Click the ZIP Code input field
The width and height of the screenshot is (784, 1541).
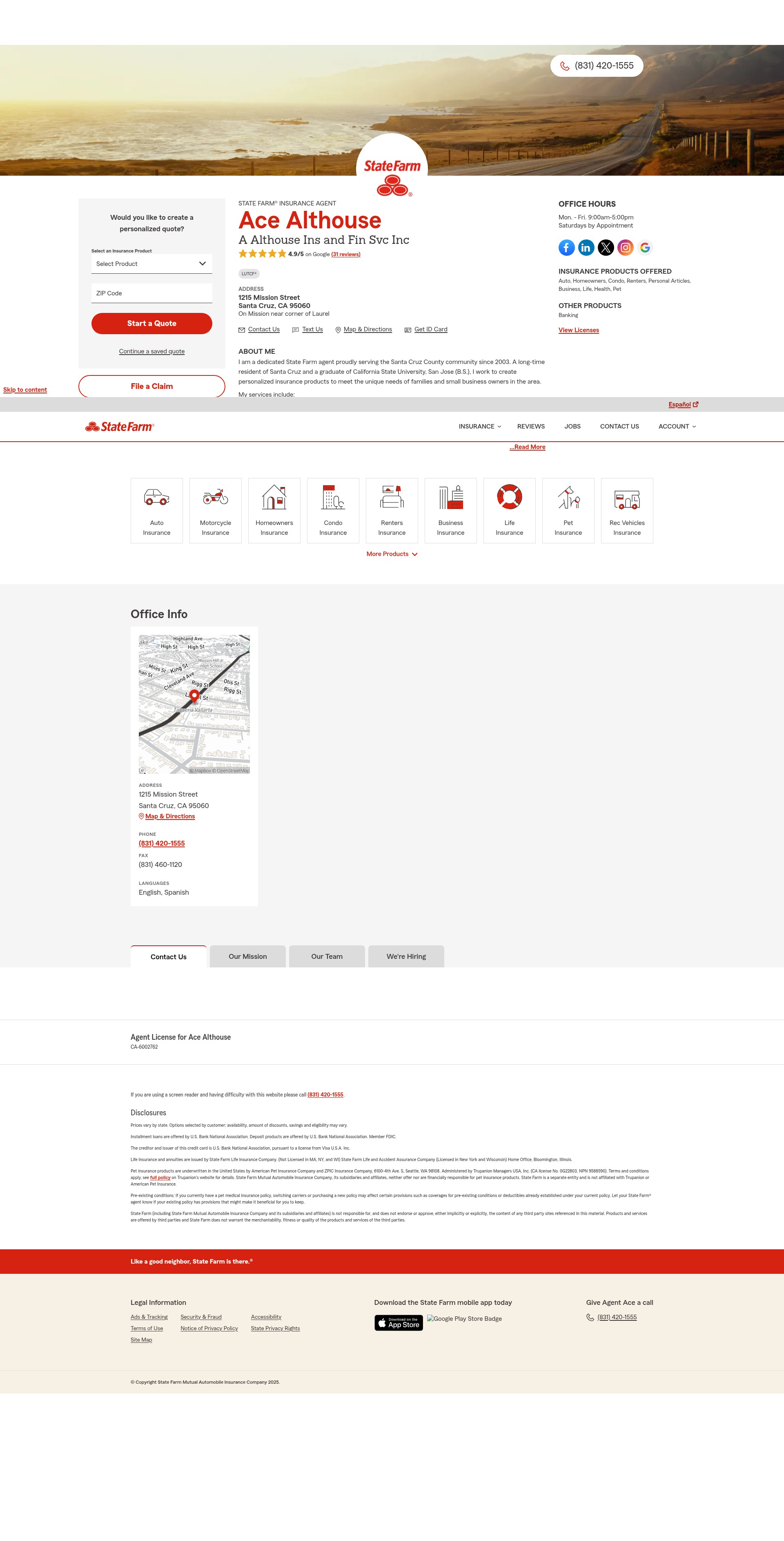coord(152,293)
